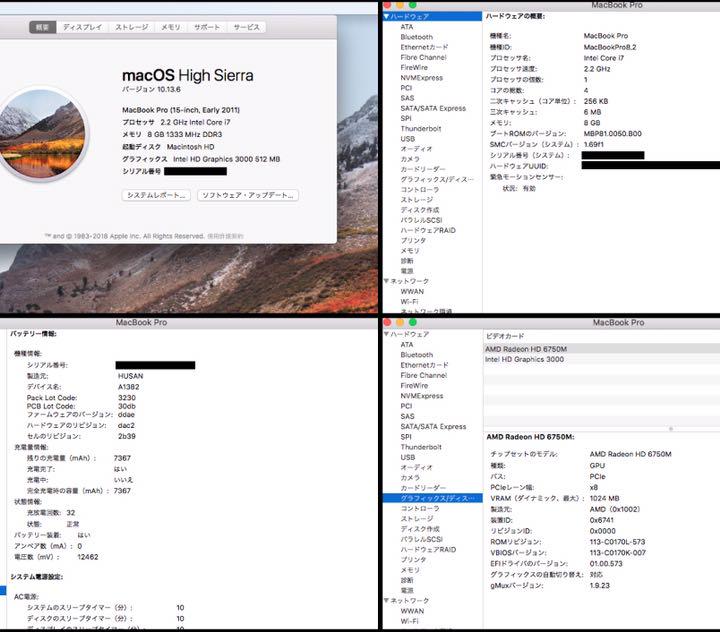Click the green zoom button of hardware overview window

click(x=412, y=5)
